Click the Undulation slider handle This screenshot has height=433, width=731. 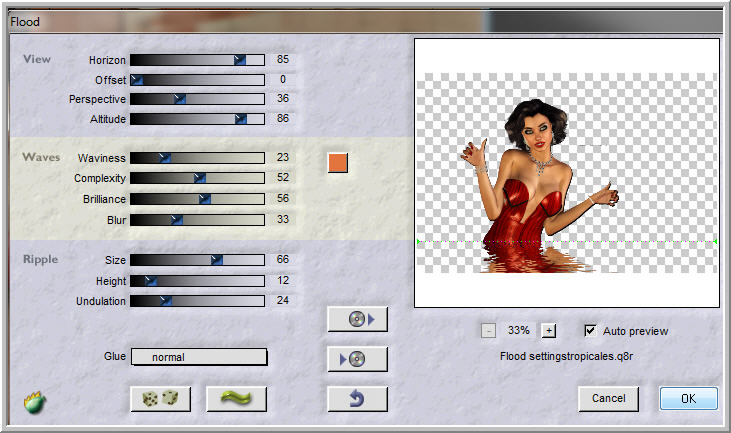[166, 301]
